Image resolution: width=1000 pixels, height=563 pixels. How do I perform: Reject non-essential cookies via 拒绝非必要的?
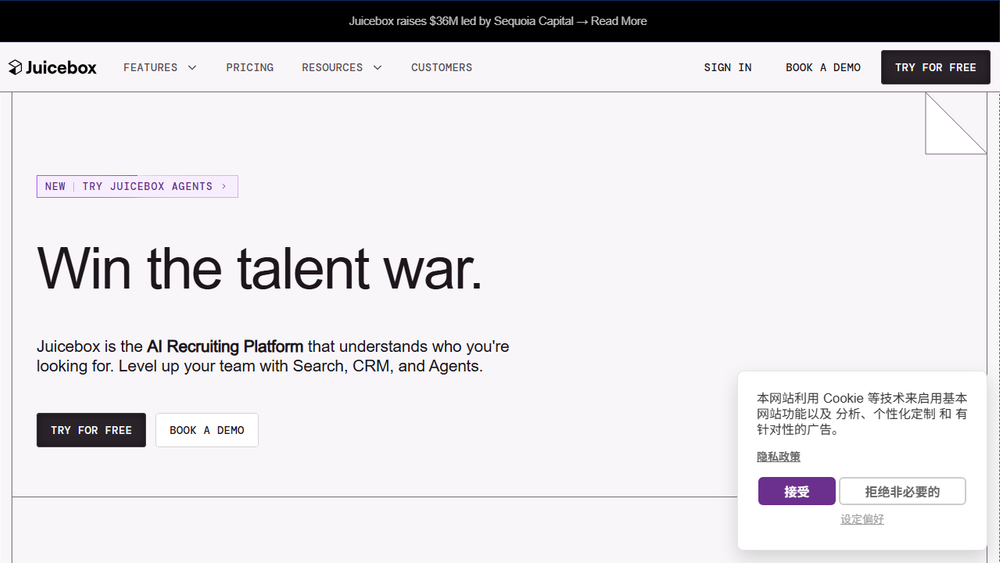pyautogui.click(x=902, y=491)
